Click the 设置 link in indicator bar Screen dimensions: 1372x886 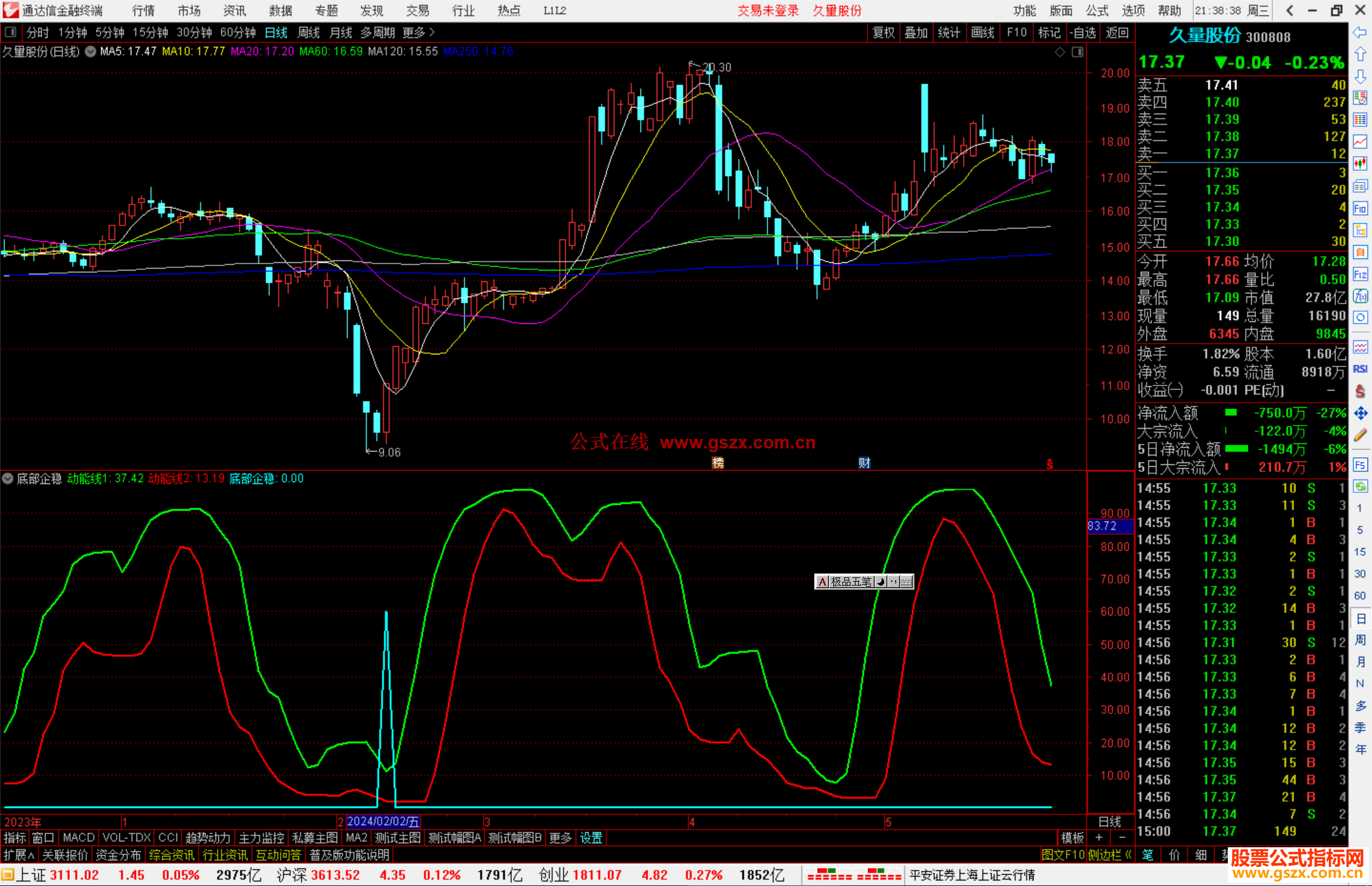point(591,838)
